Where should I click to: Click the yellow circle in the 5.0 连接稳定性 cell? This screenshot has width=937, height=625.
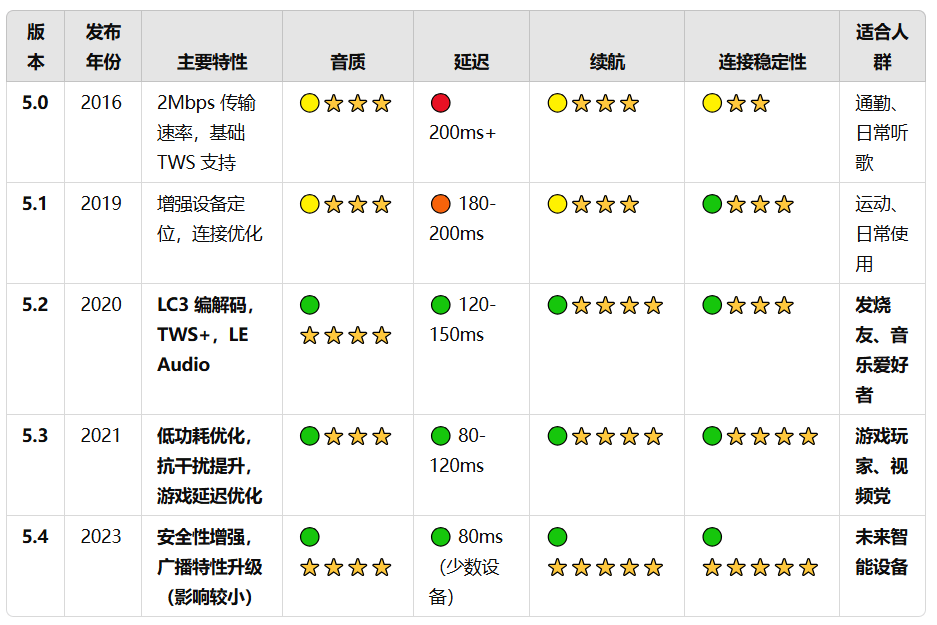point(712,103)
